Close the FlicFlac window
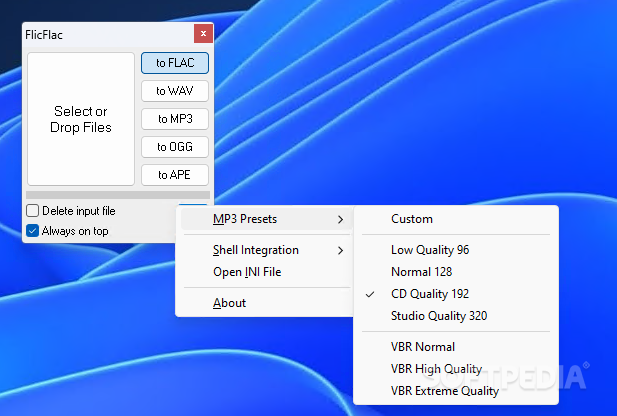 [203, 33]
